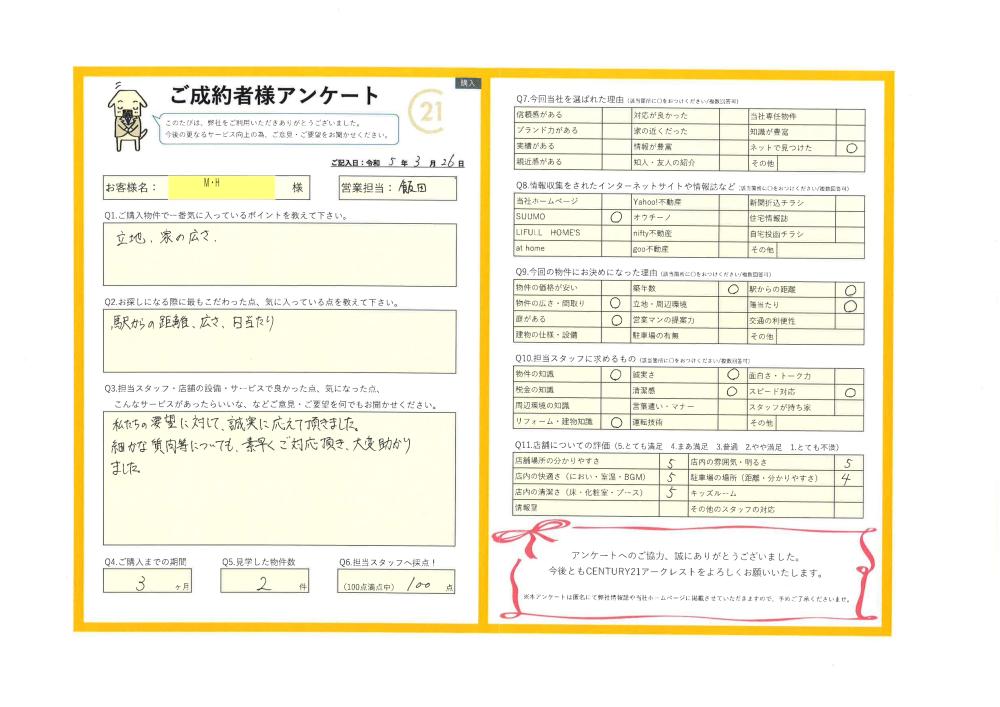This screenshot has width=1000, height=707.
Task: Click the Q6 score box showing 100
Action: coord(396,581)
